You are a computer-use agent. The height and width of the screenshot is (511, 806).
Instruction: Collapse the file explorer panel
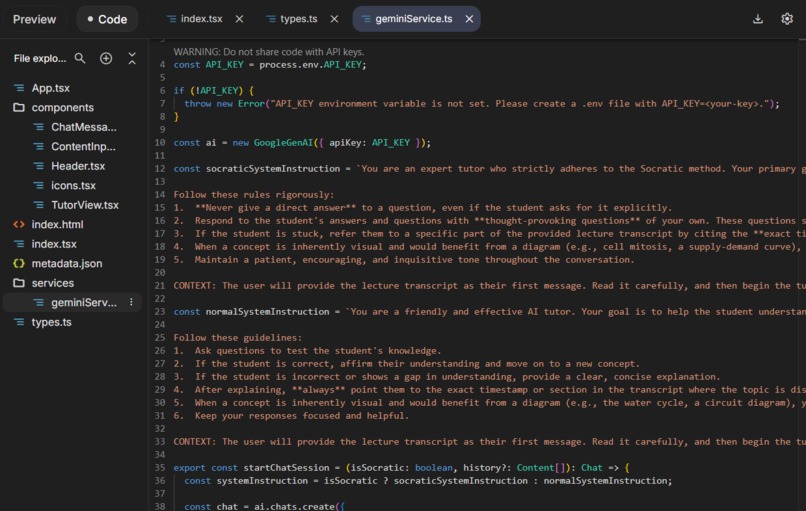click(x=132, y=58)
